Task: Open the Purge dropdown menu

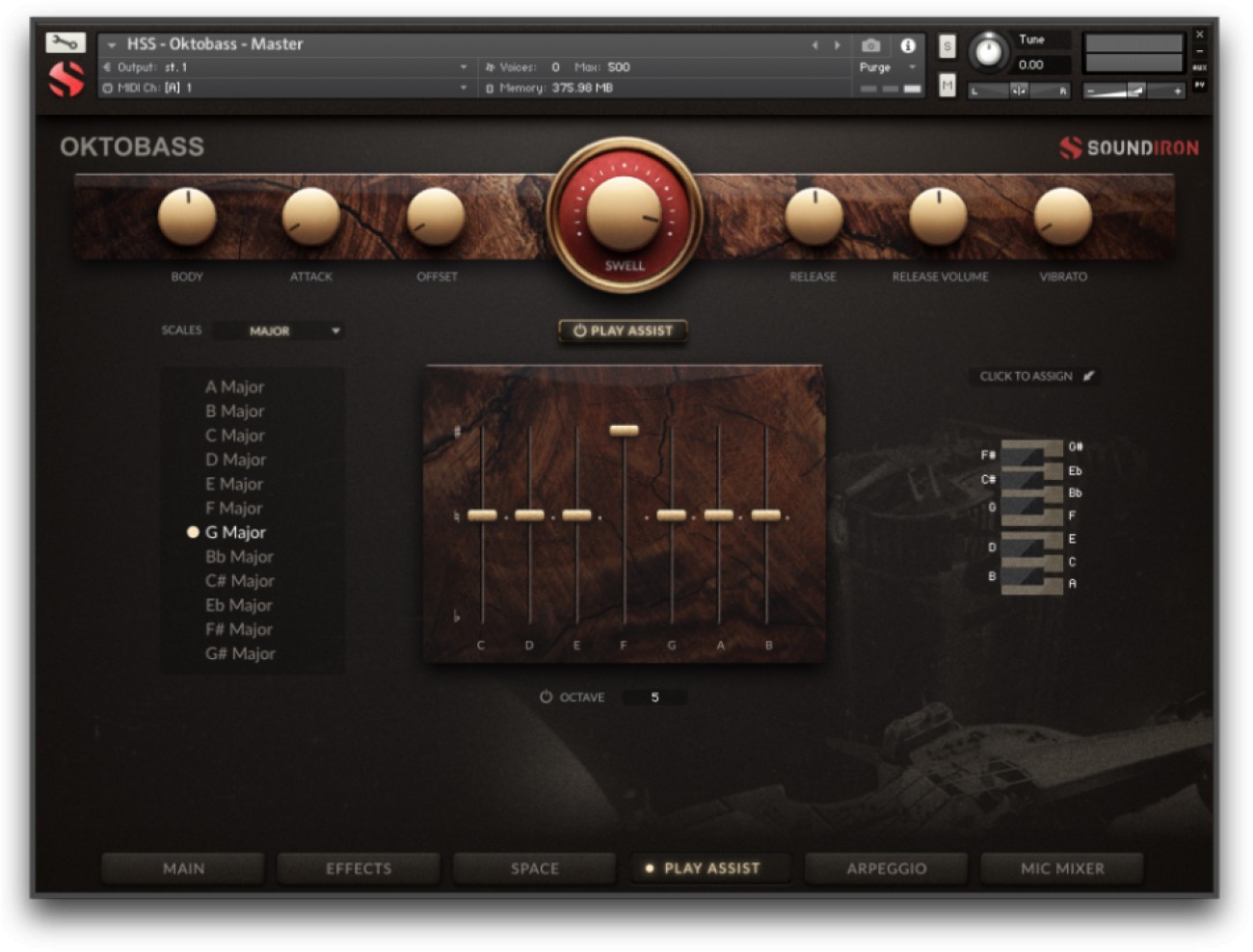Action: click(x=883, y=67)
